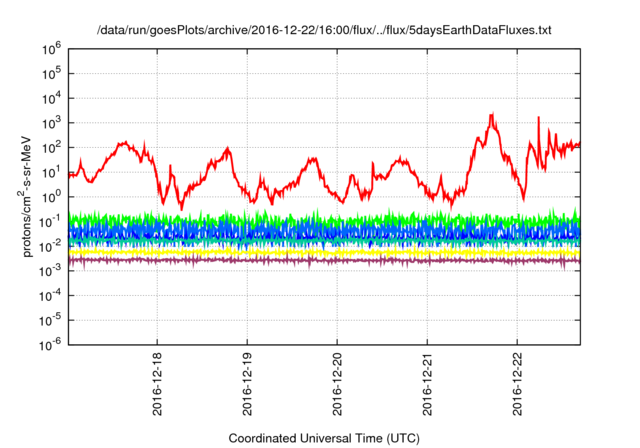Click the 10^3 y-axis tick label

coord(51,123)
